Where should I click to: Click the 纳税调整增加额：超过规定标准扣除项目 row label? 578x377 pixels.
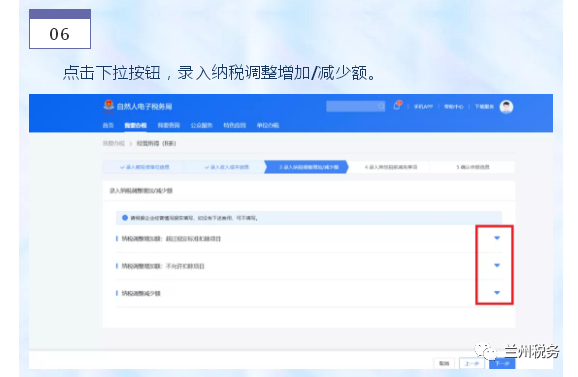point(171,239)
